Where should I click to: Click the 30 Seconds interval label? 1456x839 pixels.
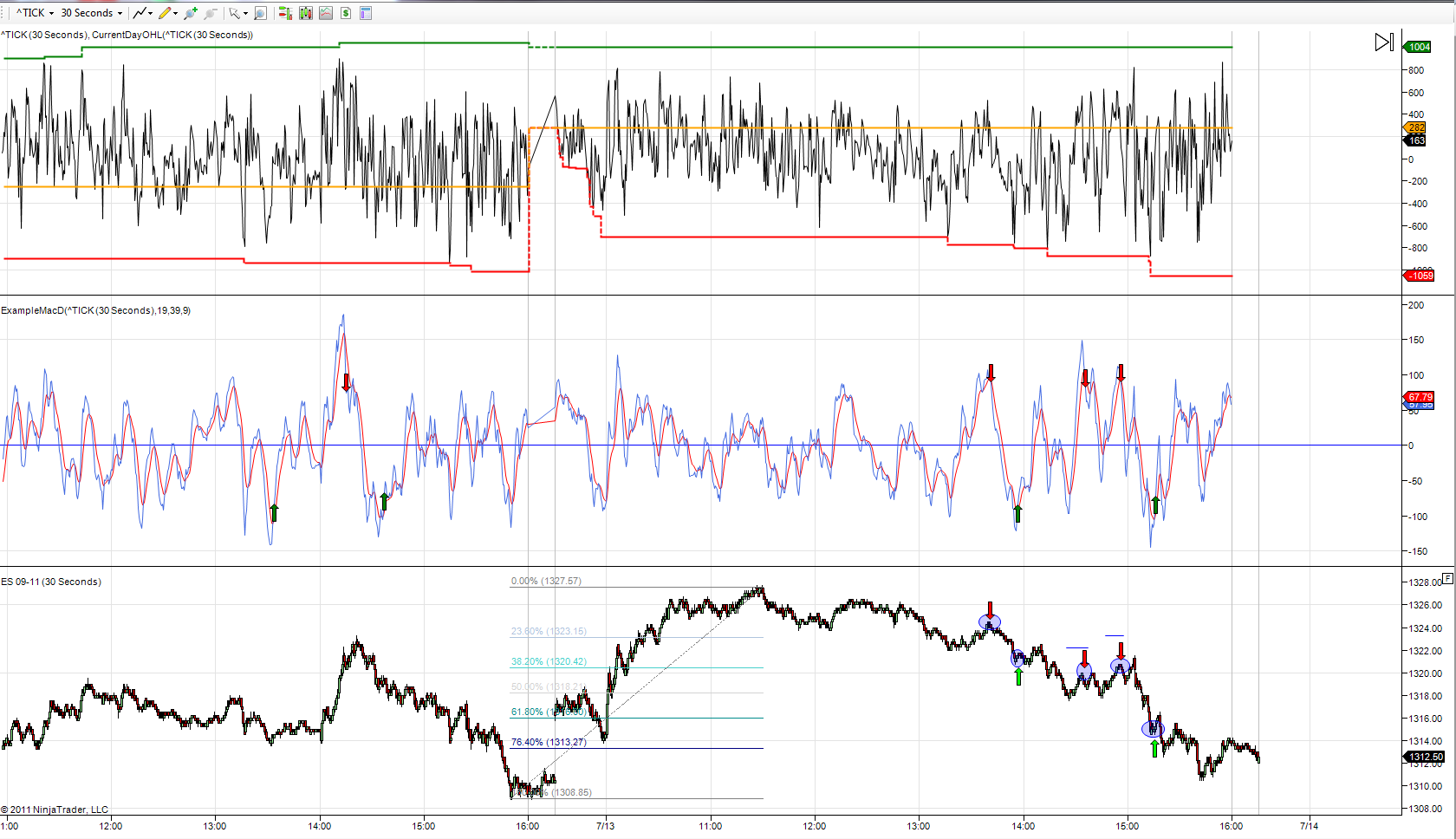tap(87, 13)
